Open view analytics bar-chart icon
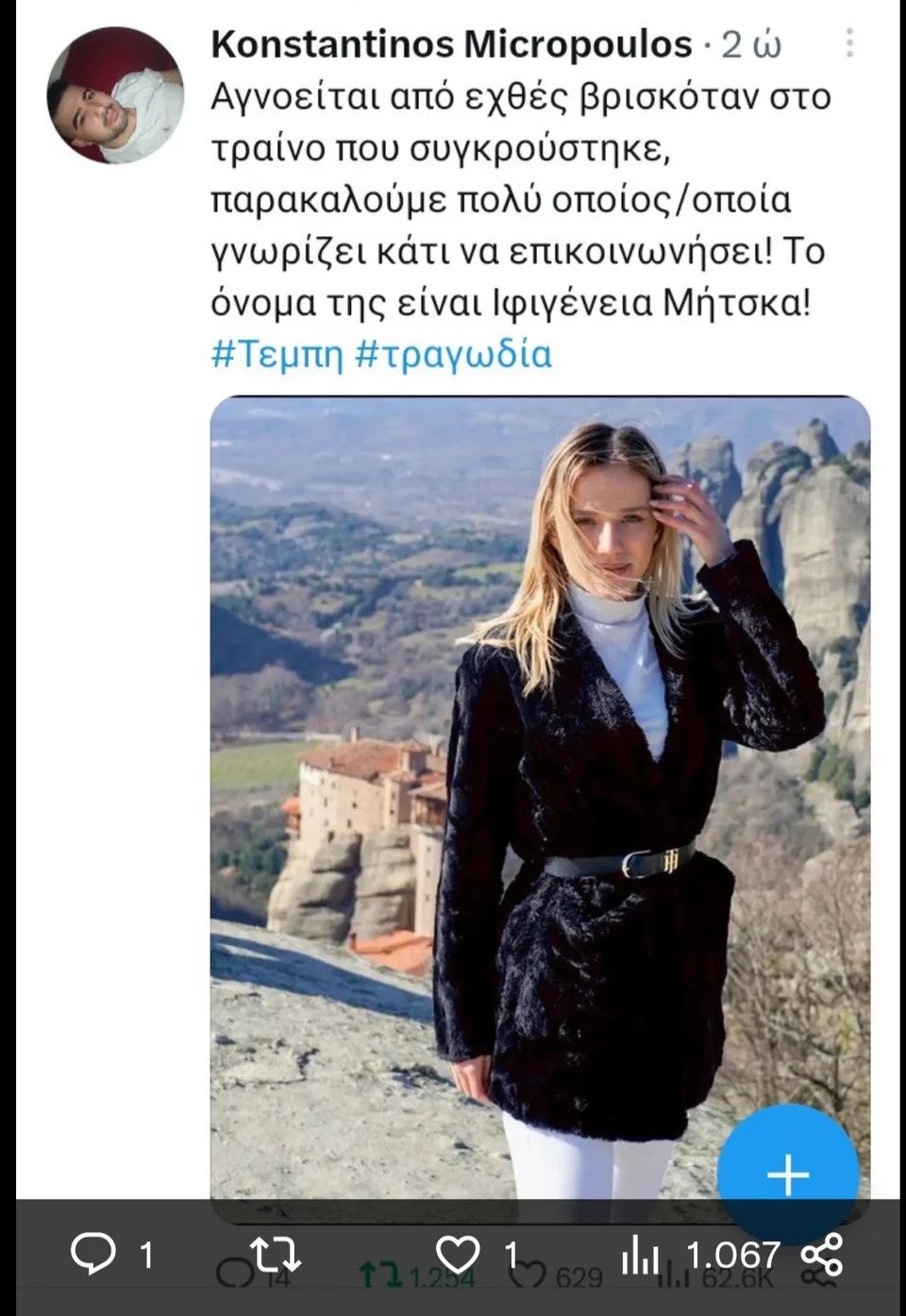Image resolution: width=906 pixels, height=1316 pixels. pos(641,1255)
